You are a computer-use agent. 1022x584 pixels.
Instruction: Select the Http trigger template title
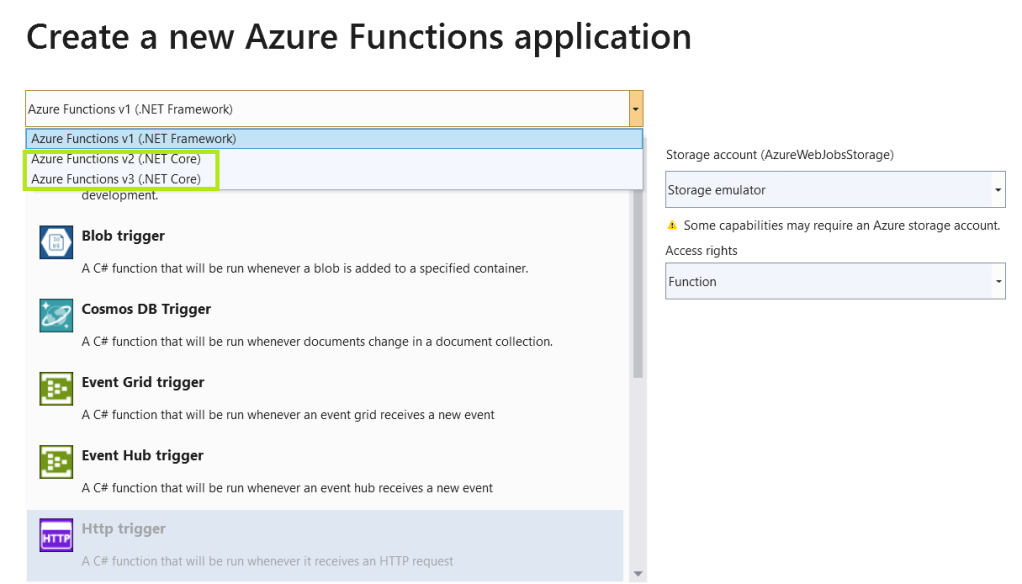(124, 528)
